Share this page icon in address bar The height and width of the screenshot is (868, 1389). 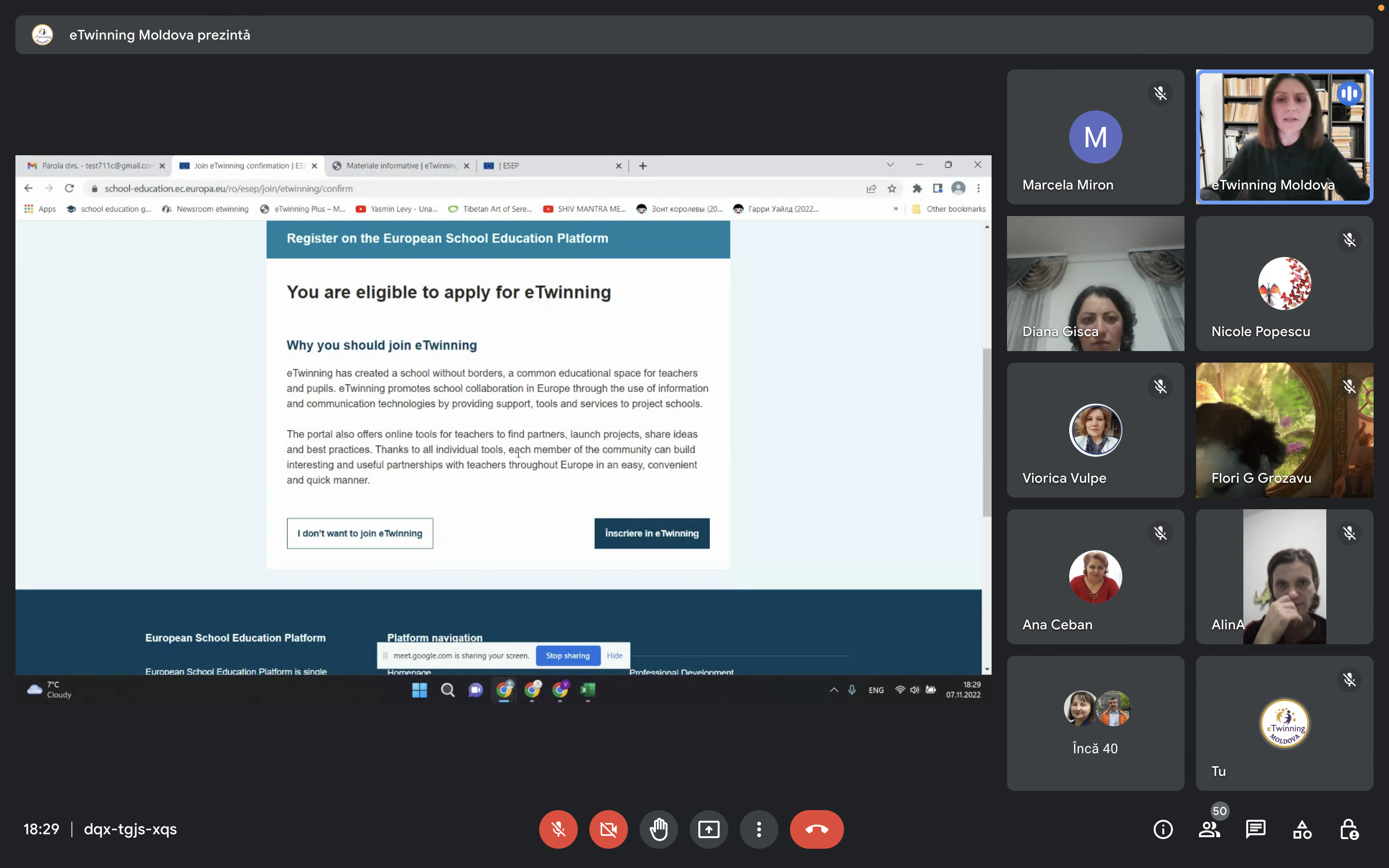coord(872,188)
